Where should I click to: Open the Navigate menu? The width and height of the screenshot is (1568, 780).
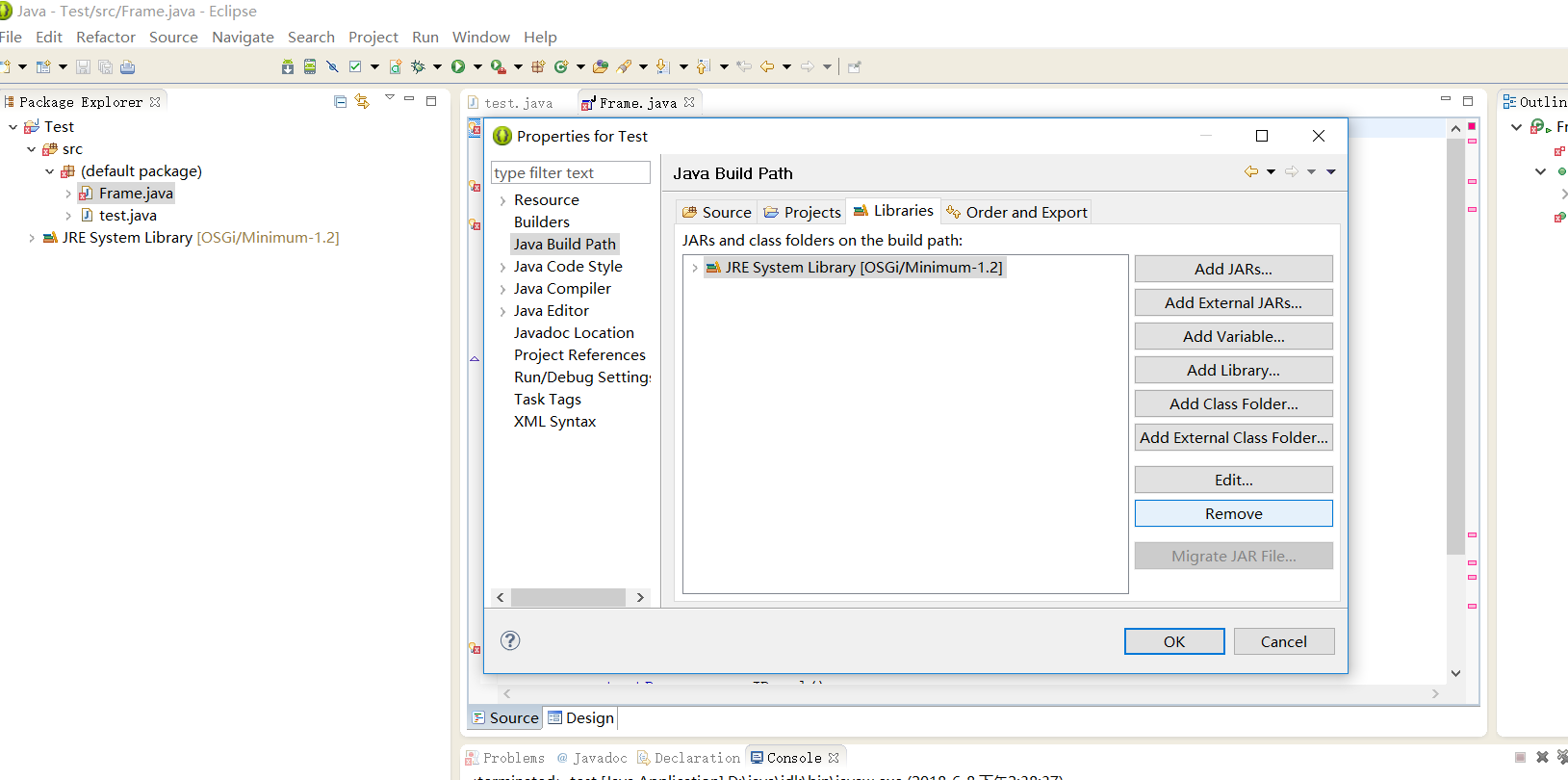(x=243, y=37)
